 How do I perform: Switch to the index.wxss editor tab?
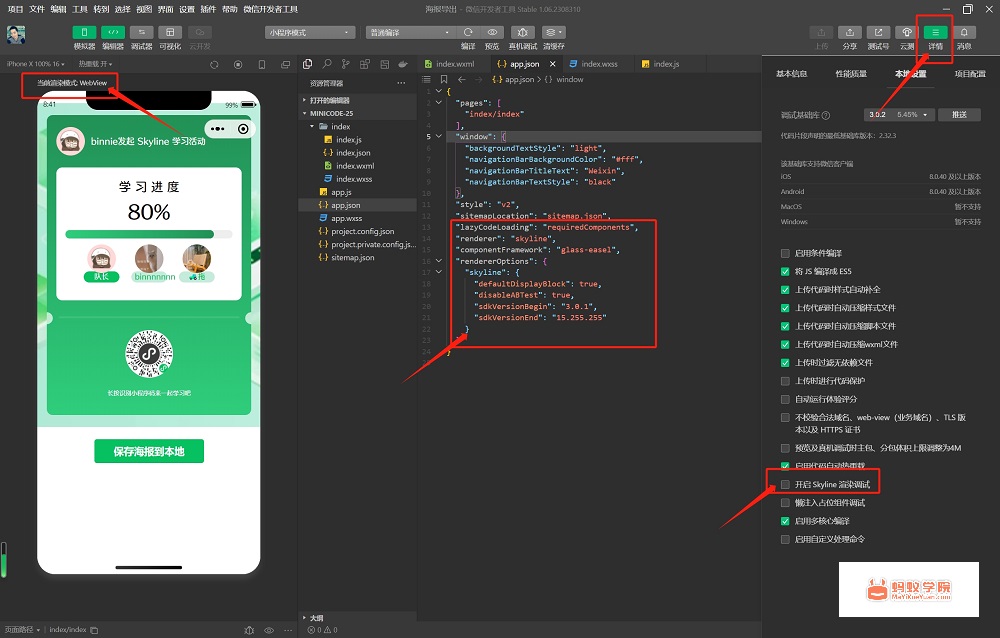tap(599, 64)
